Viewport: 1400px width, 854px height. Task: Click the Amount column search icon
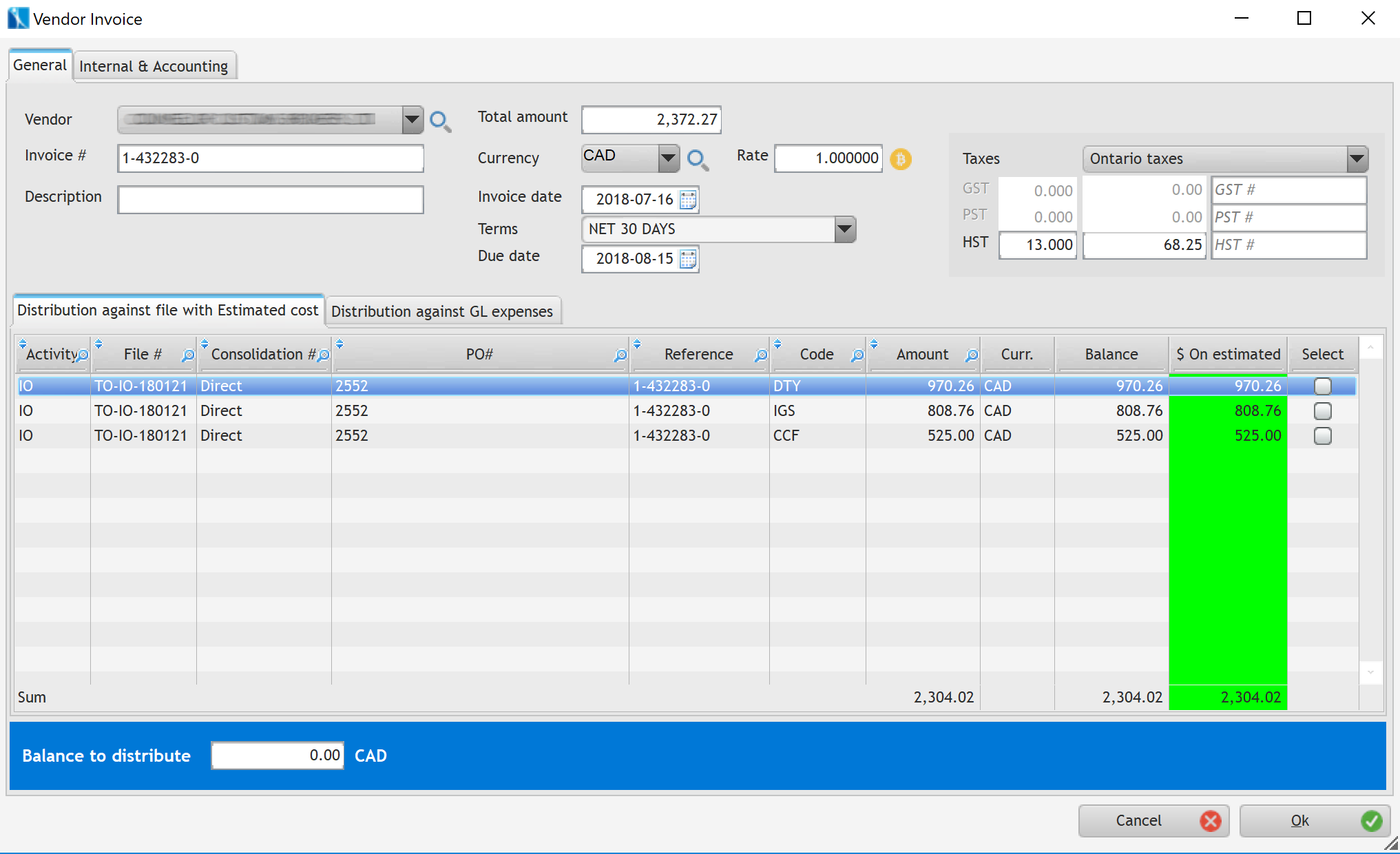[971, 355]
